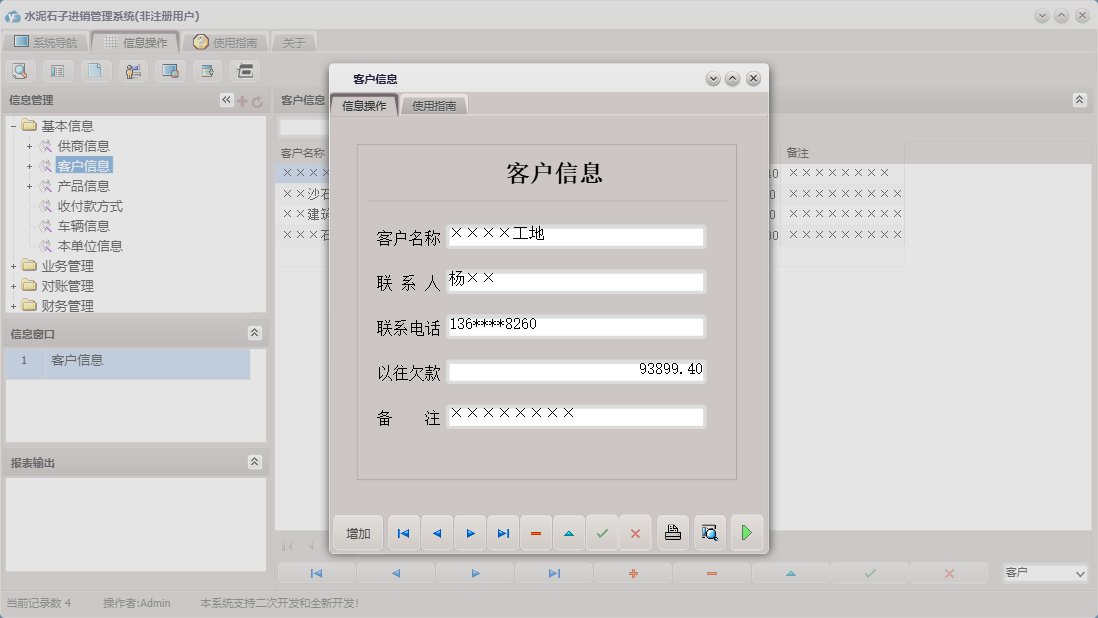1098x618 pixels.
Task: Open print preview in the customer dialog
Action: click(x=709, y=533)
